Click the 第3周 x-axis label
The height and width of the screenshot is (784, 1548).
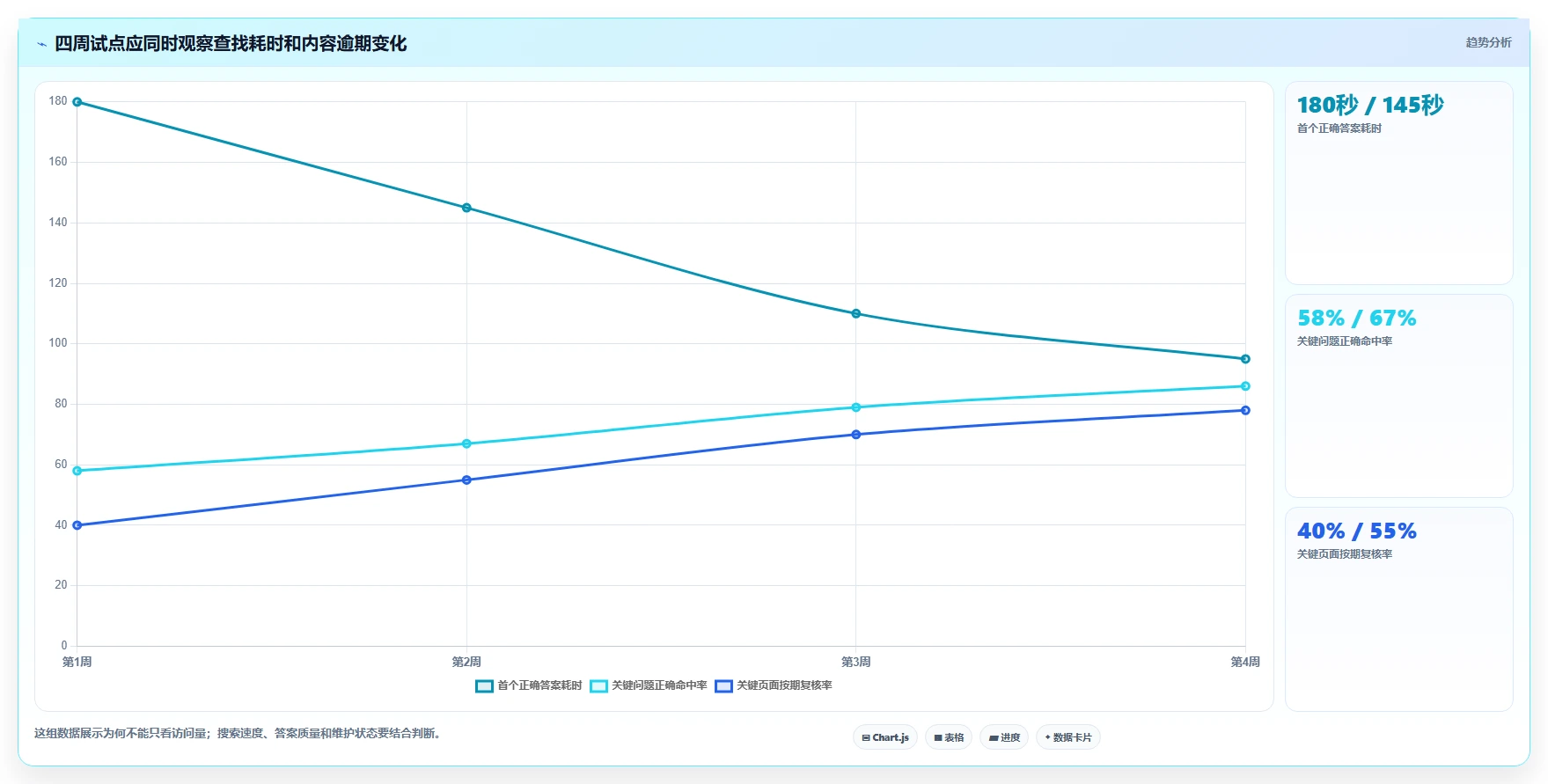tap(856, 662)
